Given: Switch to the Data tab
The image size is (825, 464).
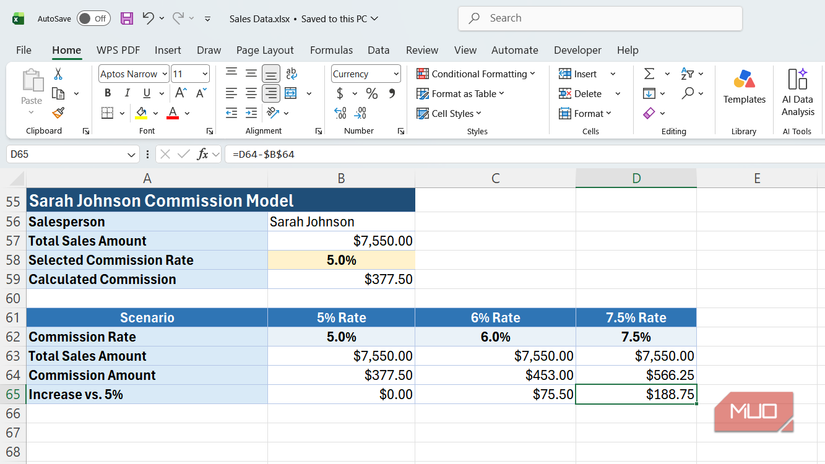Looking at the screenshot, I should tap(378, 50).
